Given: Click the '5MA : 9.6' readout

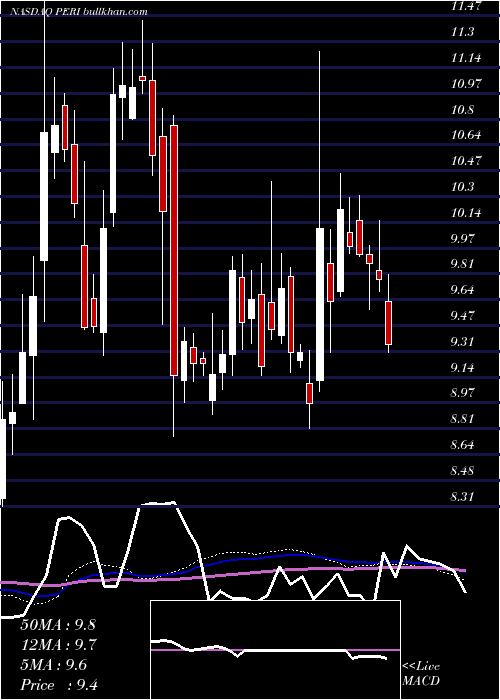Looking at the screenshot, I should tap(54, 665).
